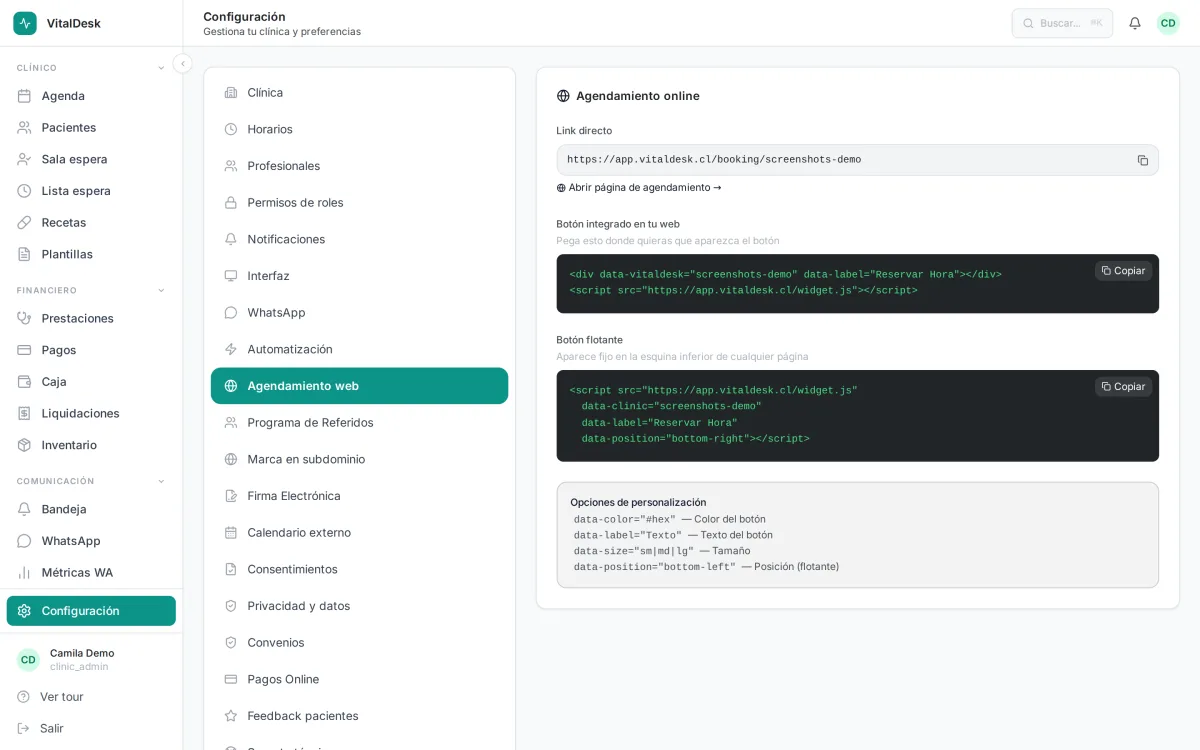Click the Configuración gear icon
The image size is (1200, 750).
(24, 611)
